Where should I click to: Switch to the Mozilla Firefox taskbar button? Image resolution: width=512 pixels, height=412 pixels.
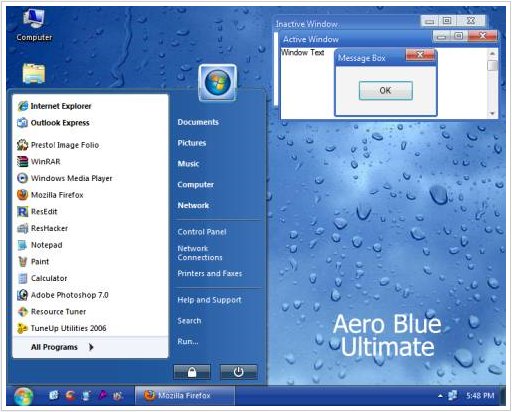click(x=185, y=396)
